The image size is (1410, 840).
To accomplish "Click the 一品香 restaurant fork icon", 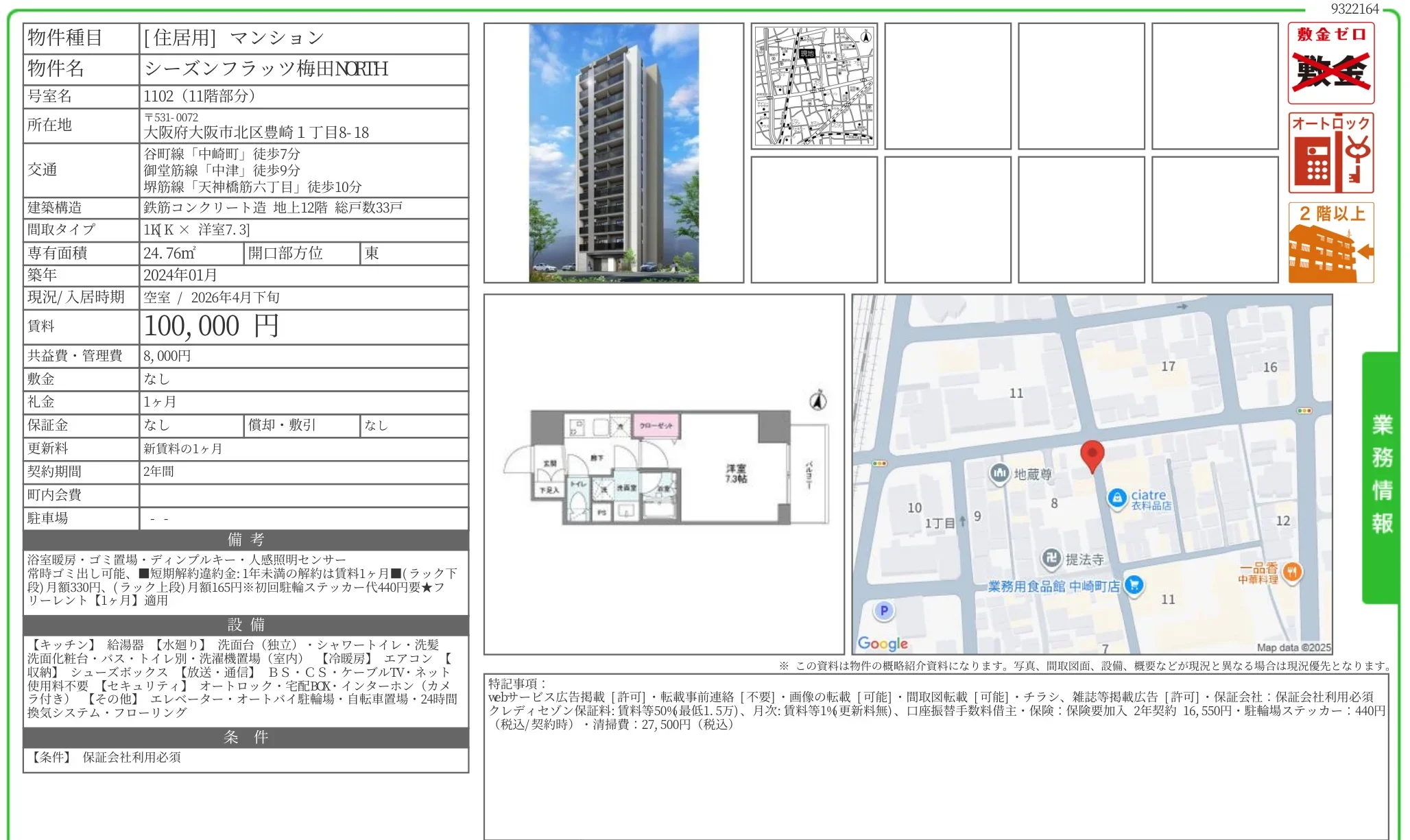I will pyautogui.click(x=1292, y=573).
